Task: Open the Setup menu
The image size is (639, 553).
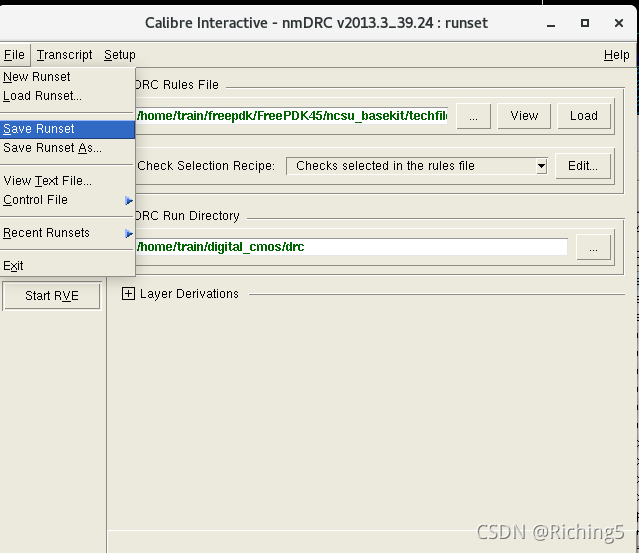Action: coord(120,55)
